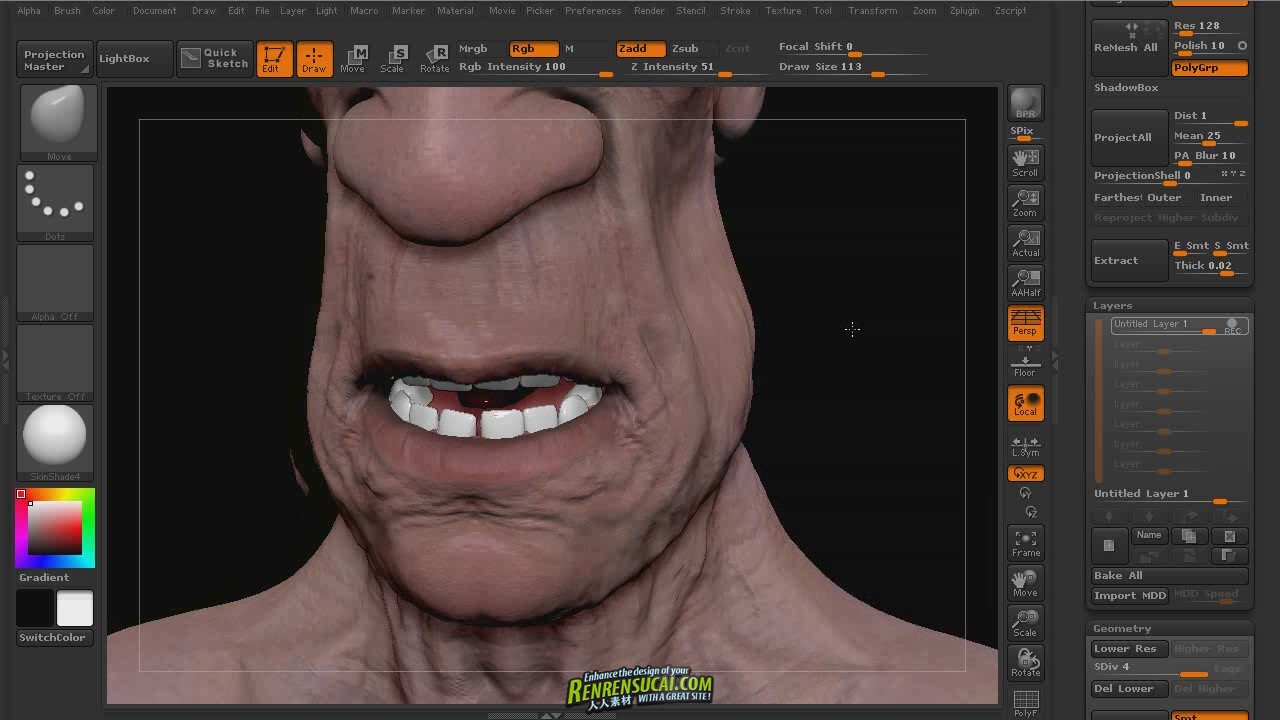Screen dimensions: 1280x720
Task: Expand the ShadowBox section
Action: point(1126,88)
